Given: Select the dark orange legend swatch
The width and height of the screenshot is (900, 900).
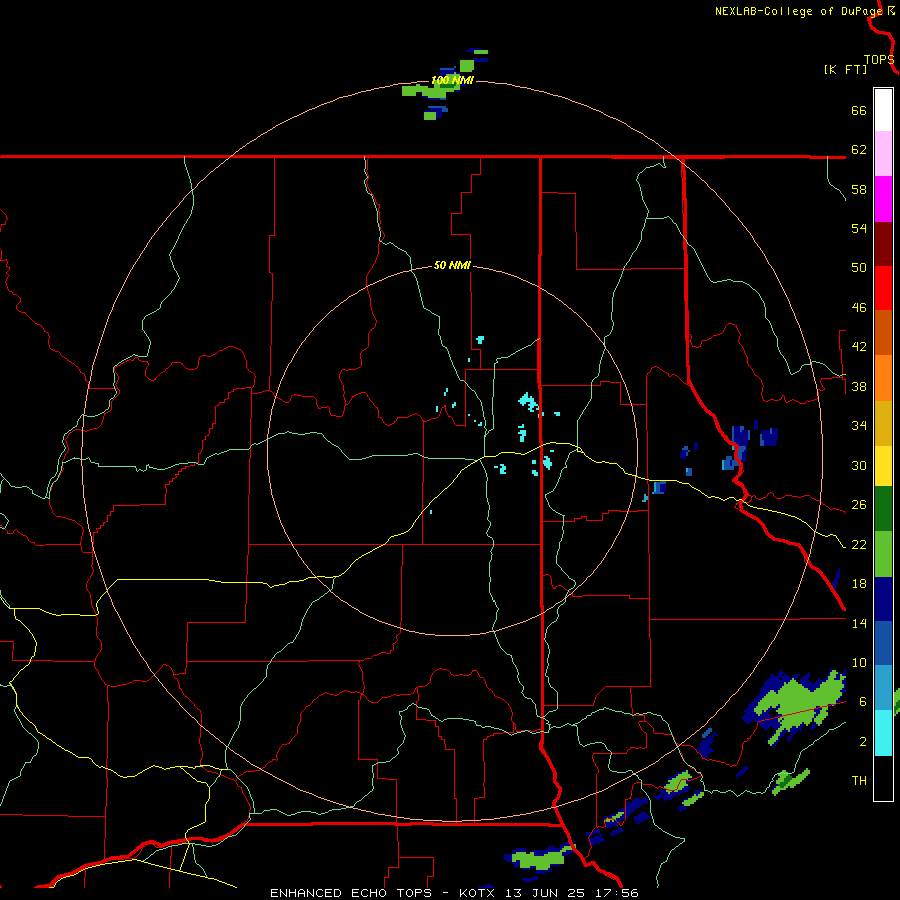Looking at the screenshot, I should pos(883,333).
